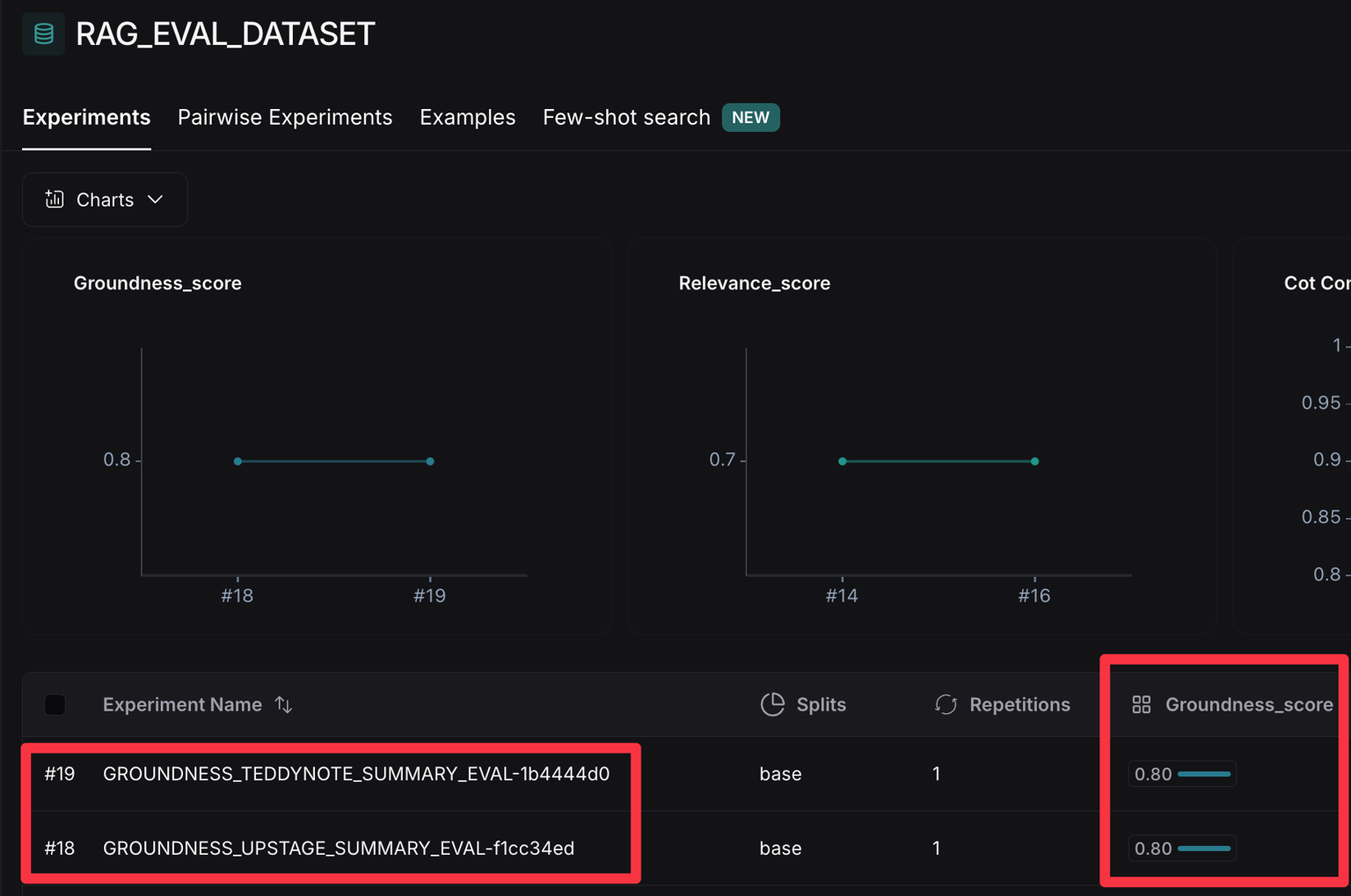This screenshot has height=896, width=1351.
Task: Click the NEW badge next to Few-shot search
Action: tap(750, 118)
